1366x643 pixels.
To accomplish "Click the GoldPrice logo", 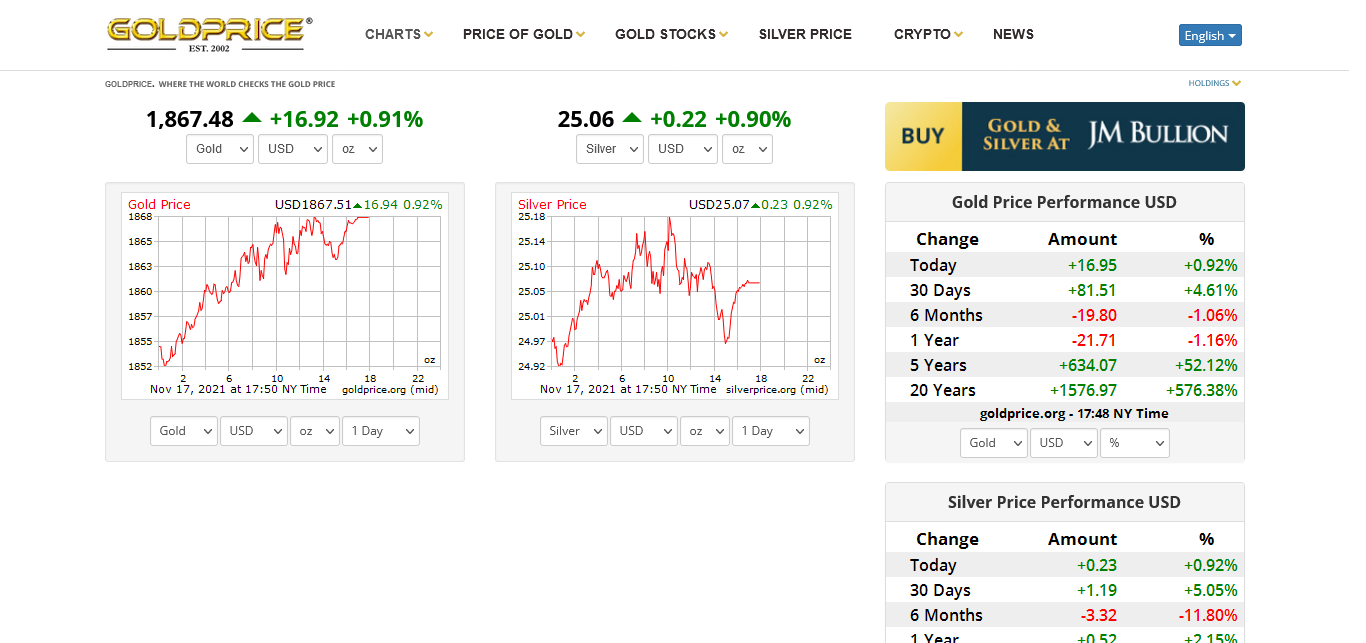I will 209,34.
